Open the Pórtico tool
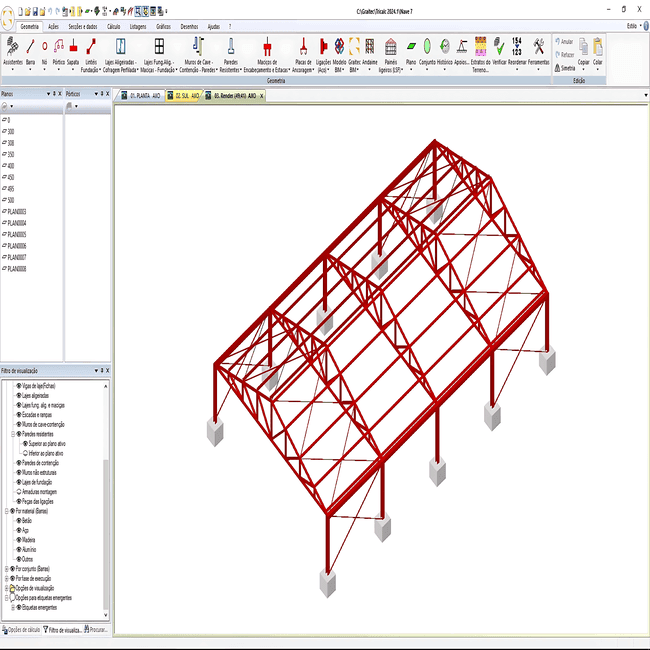 pyautogui.click(x=58, y=51)
